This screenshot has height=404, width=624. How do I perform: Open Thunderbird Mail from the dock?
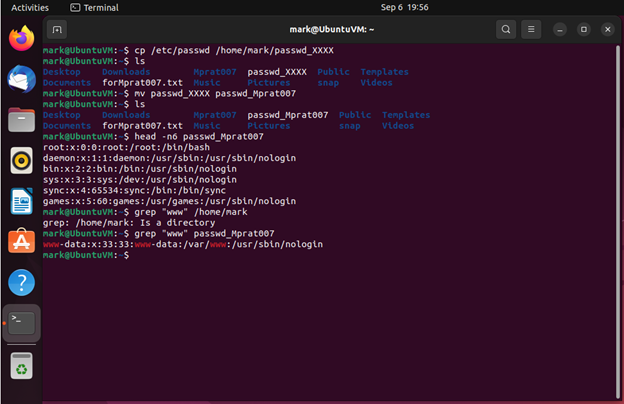21,79
